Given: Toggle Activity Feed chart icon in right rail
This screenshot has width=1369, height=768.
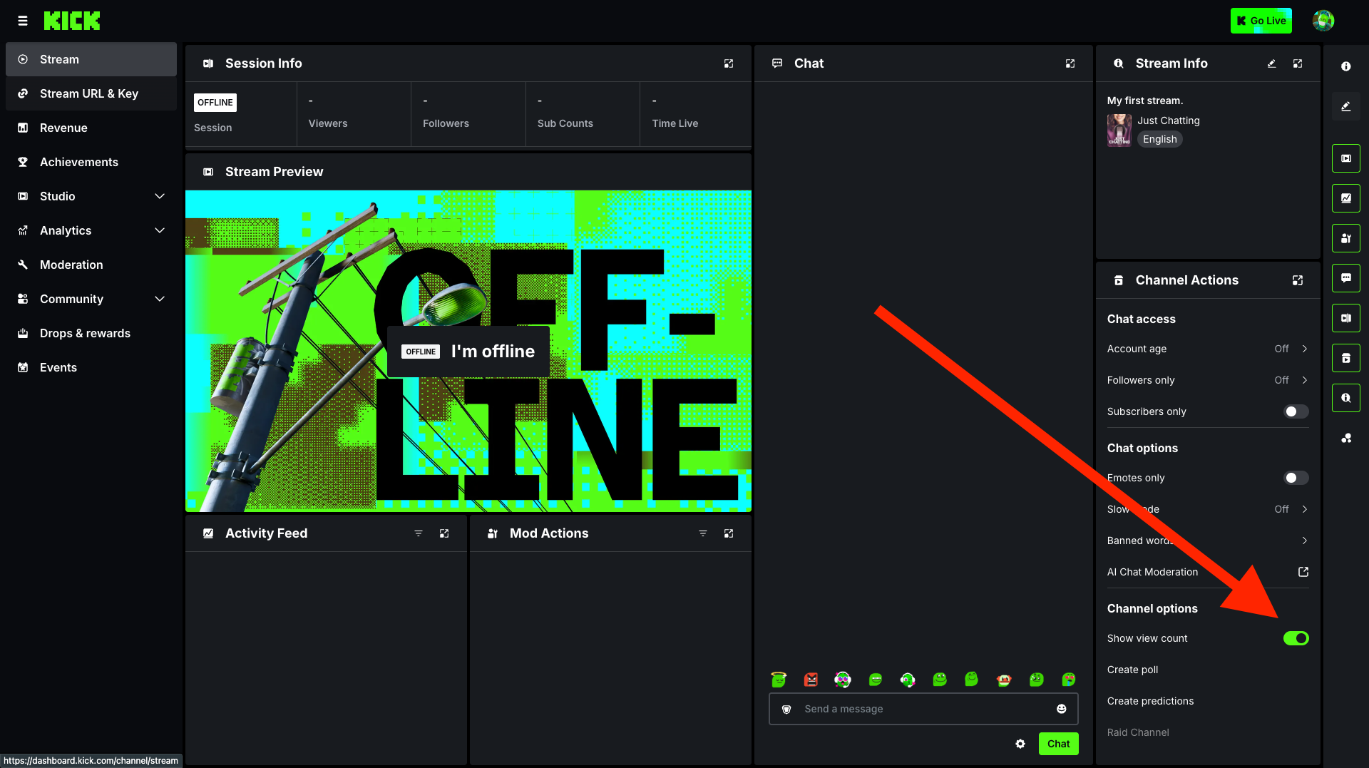Looking at the screenshot, I should [x=1346, y=198].
